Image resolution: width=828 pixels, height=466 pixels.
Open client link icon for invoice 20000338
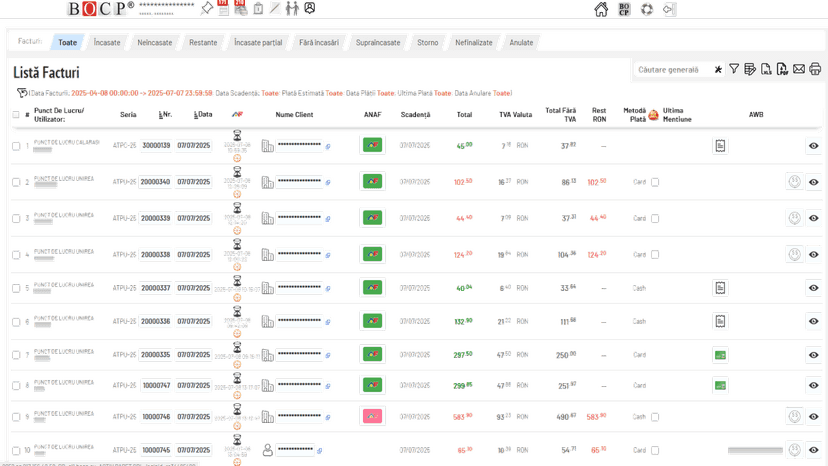point(328,255)
